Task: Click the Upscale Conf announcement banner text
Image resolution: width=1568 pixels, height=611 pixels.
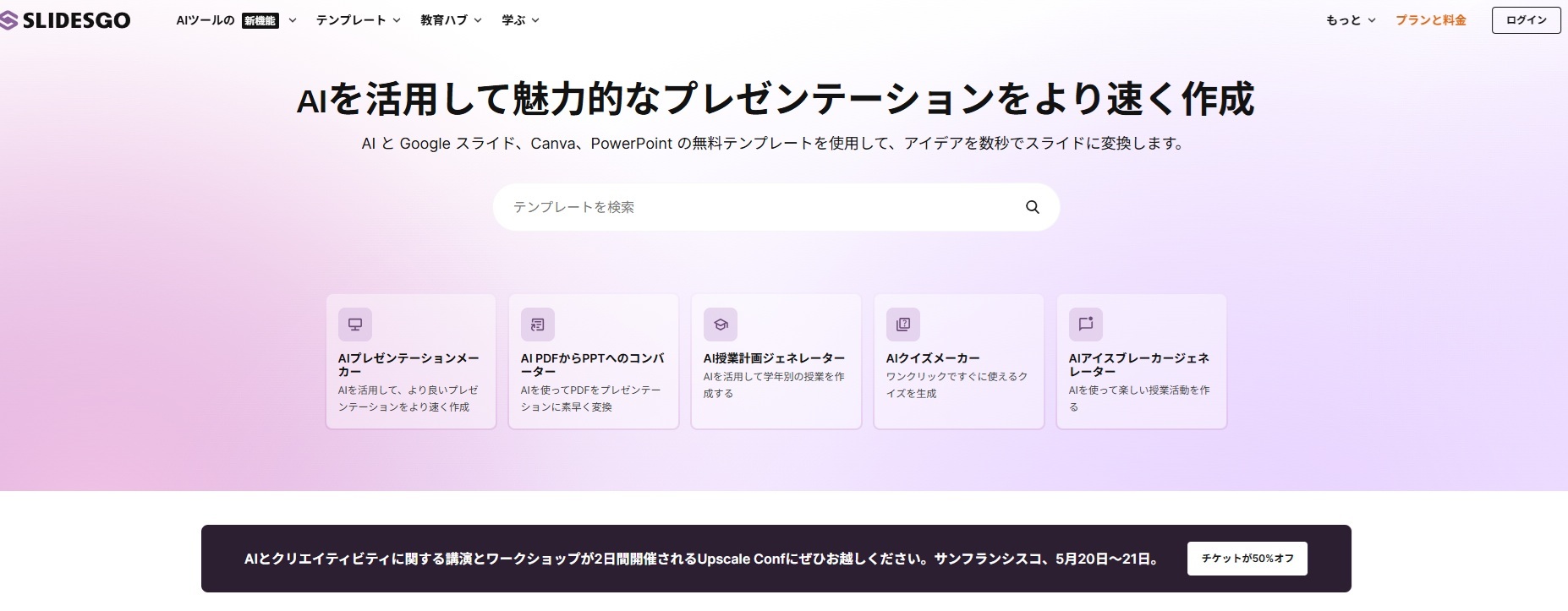Action: [700, 559]
